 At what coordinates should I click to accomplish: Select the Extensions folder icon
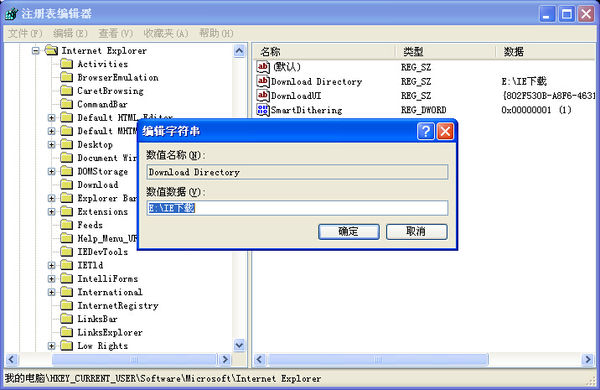point(67,211)
